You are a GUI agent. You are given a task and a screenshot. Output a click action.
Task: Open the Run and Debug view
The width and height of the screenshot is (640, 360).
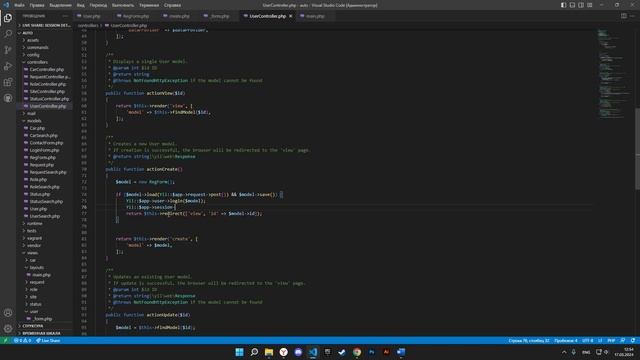8,66
